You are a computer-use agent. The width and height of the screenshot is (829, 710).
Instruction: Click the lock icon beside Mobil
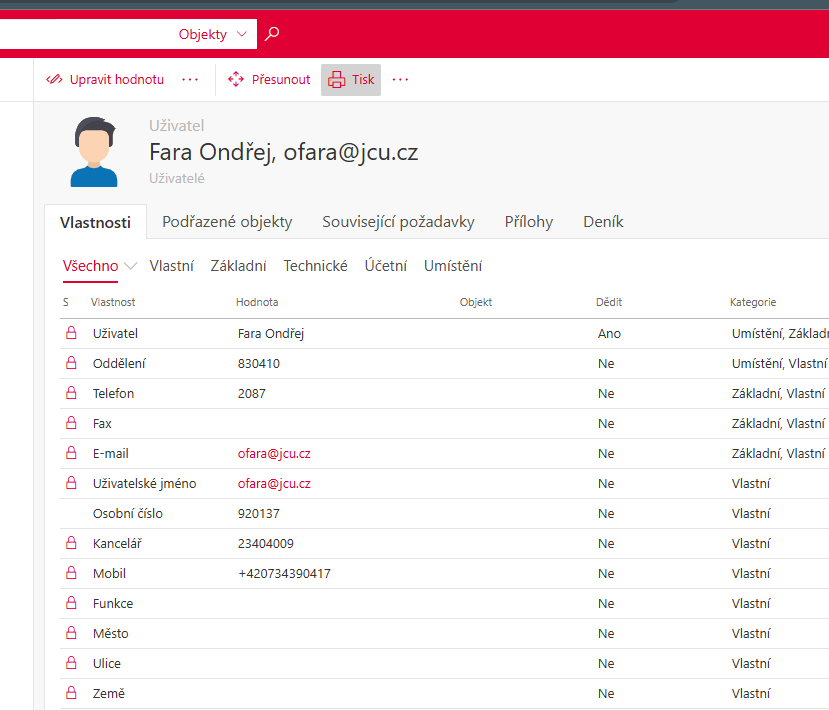click(x=70, y=574)
